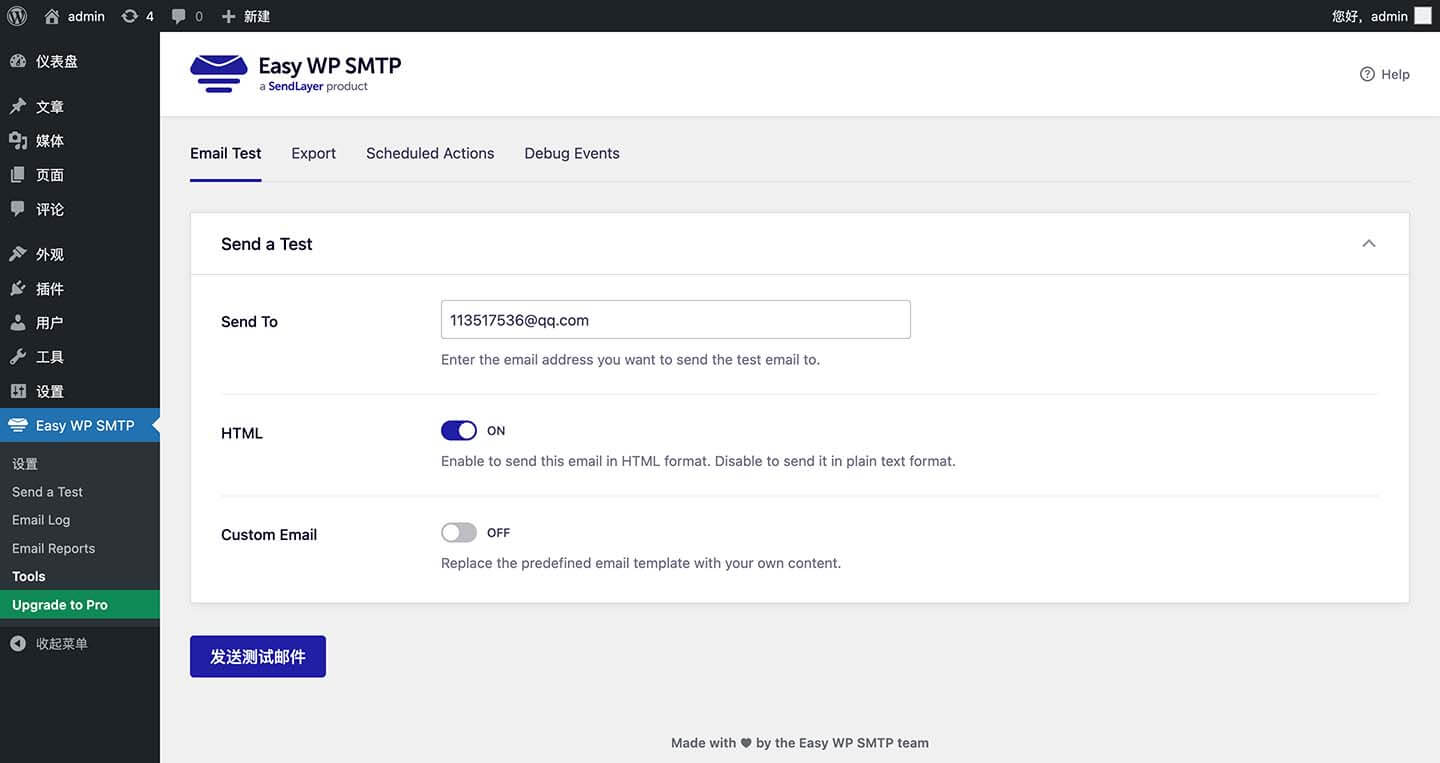Open the updates icon showing 4

click(x=130, y=16)
